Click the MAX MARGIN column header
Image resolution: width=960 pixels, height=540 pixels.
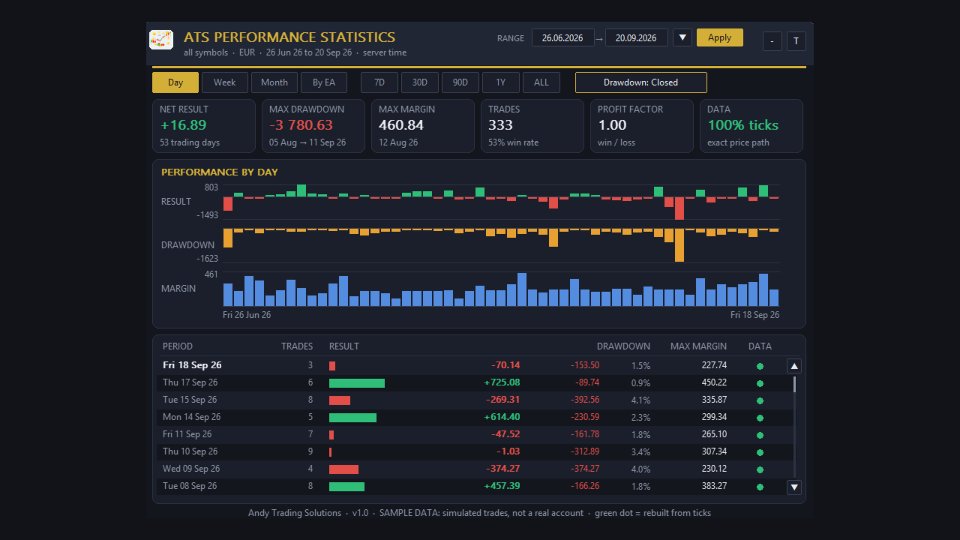pyautogui.click(x=698, y=347)
